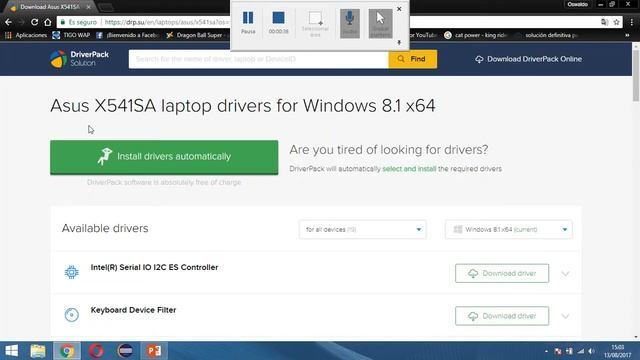Click the yellow Find button

click(x=412, y=59)
